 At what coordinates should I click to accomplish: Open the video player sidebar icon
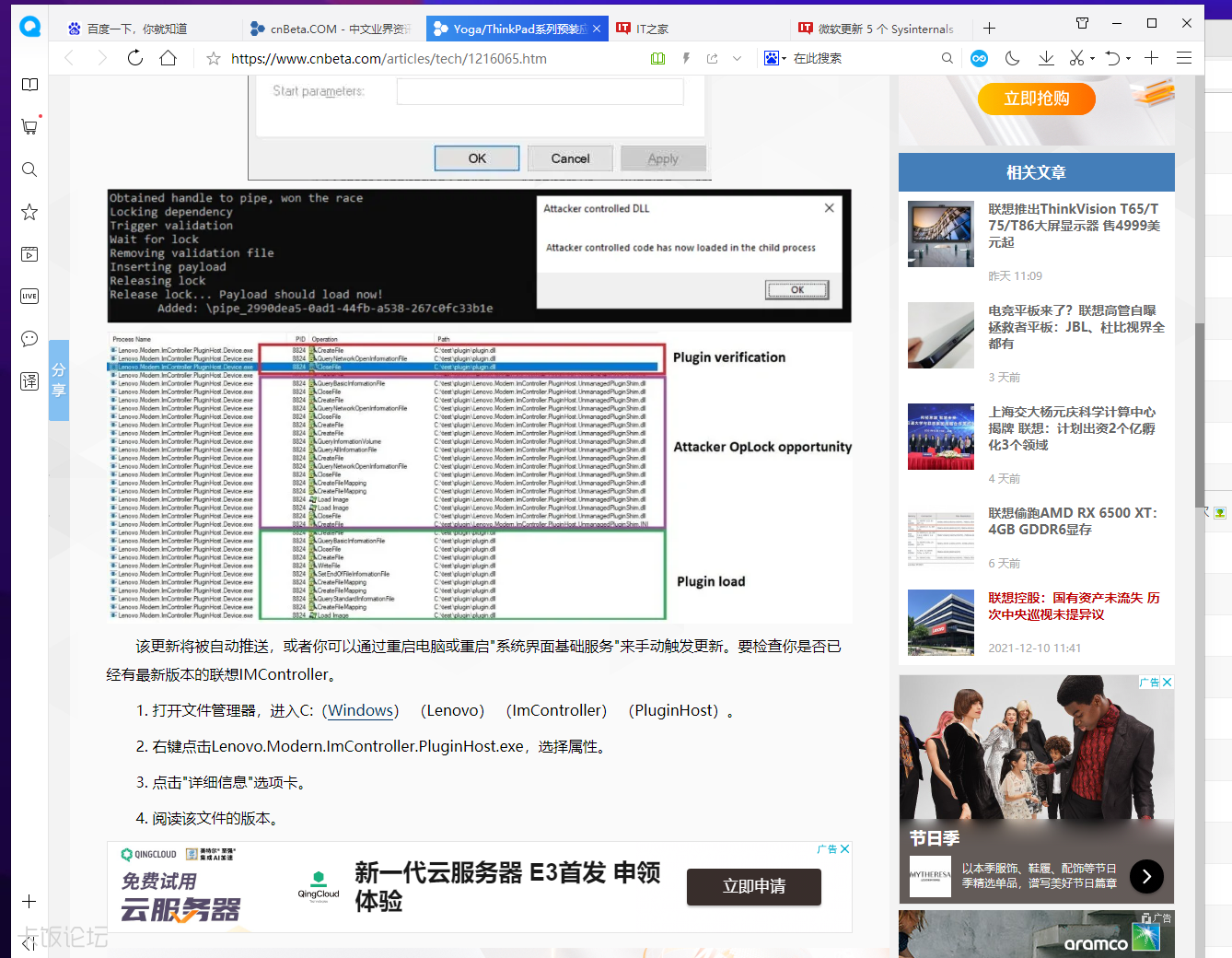[29, 254]
